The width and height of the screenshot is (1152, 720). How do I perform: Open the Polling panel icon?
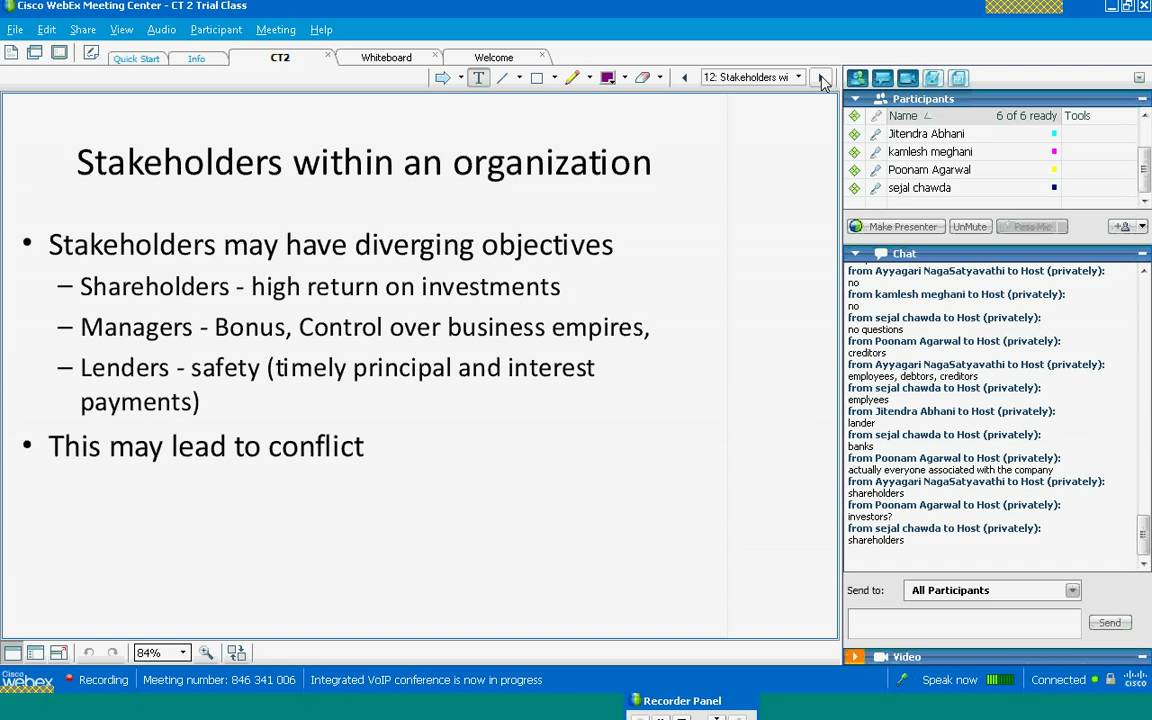[x=958, y=78]
